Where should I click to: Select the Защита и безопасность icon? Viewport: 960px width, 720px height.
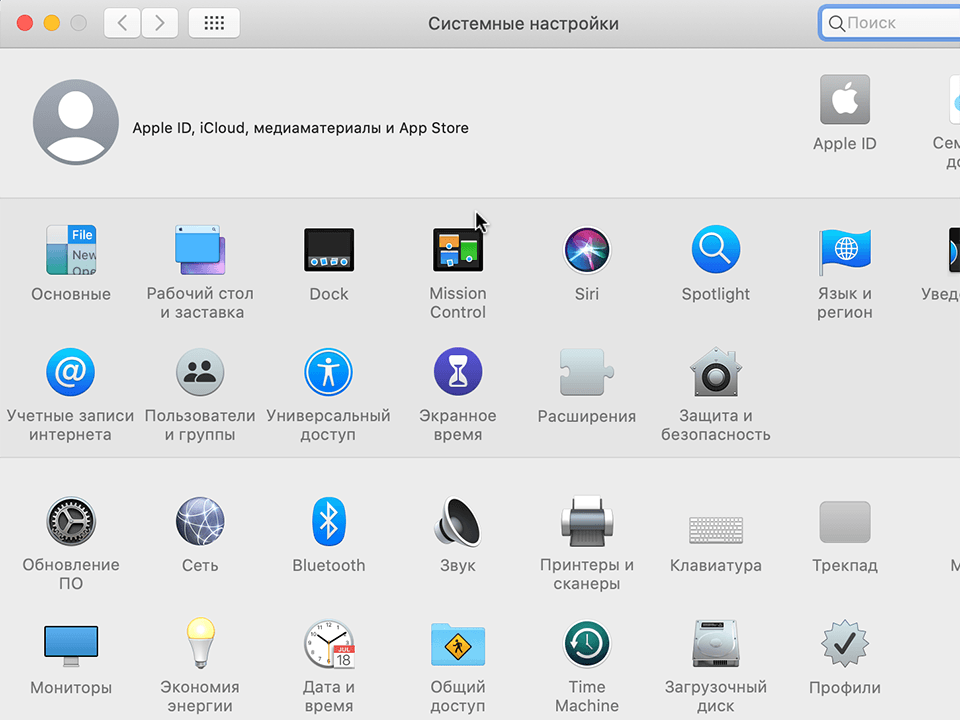[x=715, y=372]
